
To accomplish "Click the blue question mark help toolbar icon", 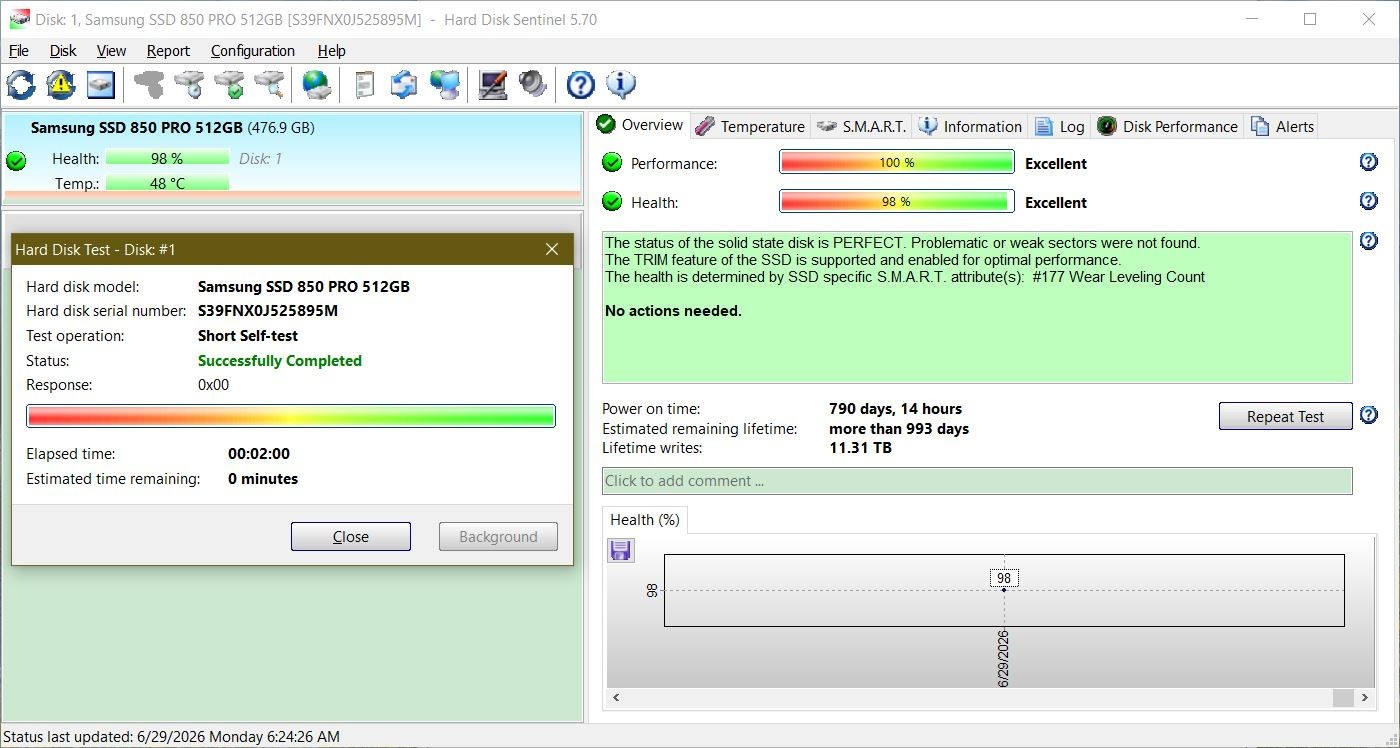I will 580,85.
